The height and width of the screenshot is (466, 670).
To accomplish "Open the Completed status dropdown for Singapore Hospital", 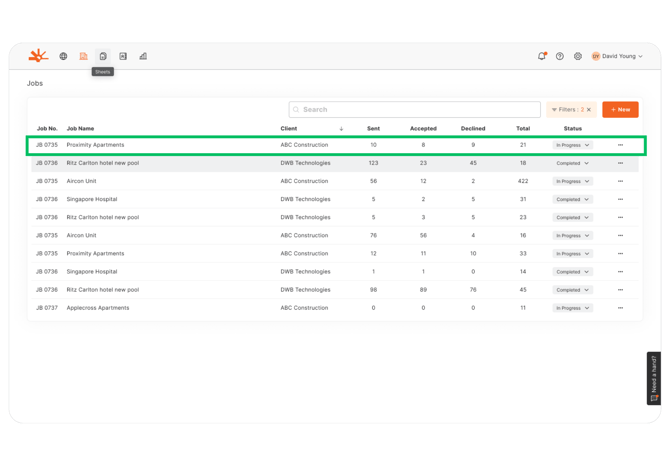I will pos(573,199).
